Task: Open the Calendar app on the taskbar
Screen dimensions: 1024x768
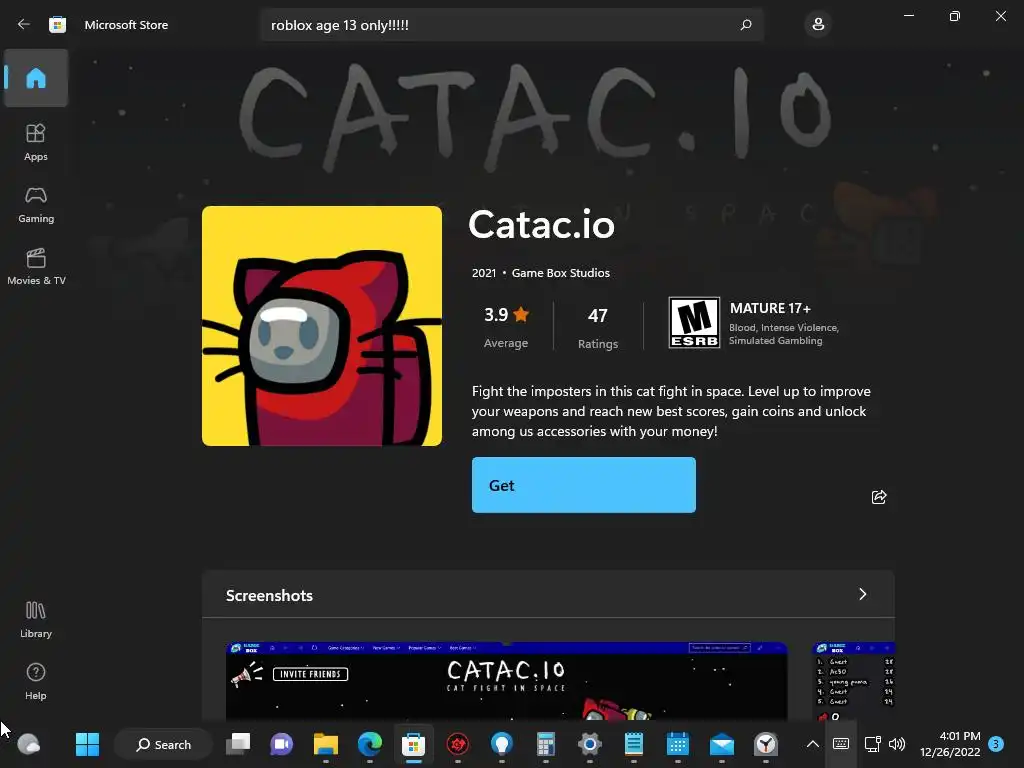Action: coord(677,744)
